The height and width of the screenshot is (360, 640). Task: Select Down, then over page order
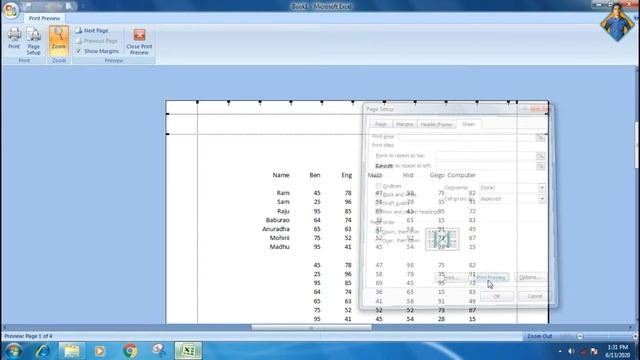[x=378, y=232]
